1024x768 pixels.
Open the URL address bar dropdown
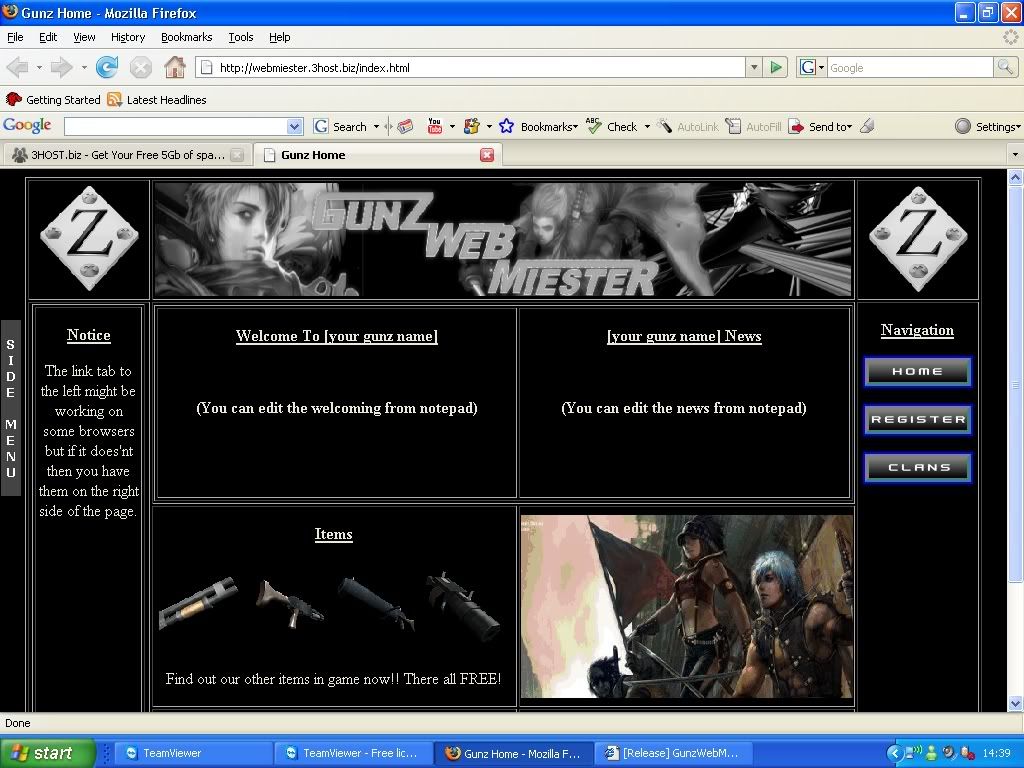pyautogui.click(x=754, y=68)
